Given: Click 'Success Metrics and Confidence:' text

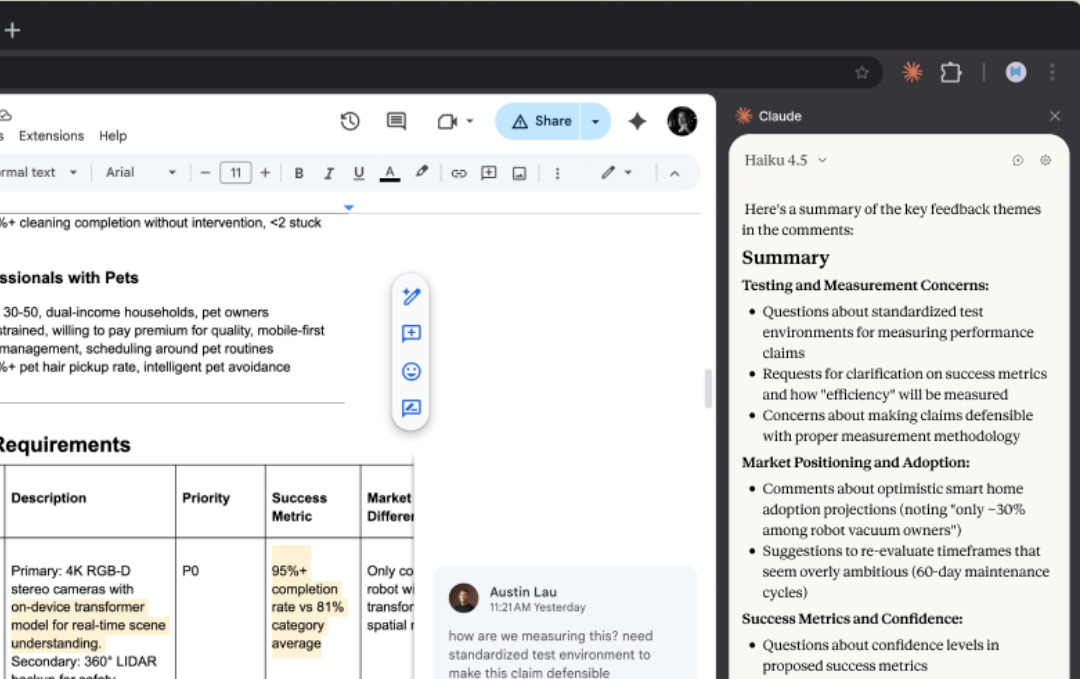Looking at the screenshot, I should pos(852,618).
